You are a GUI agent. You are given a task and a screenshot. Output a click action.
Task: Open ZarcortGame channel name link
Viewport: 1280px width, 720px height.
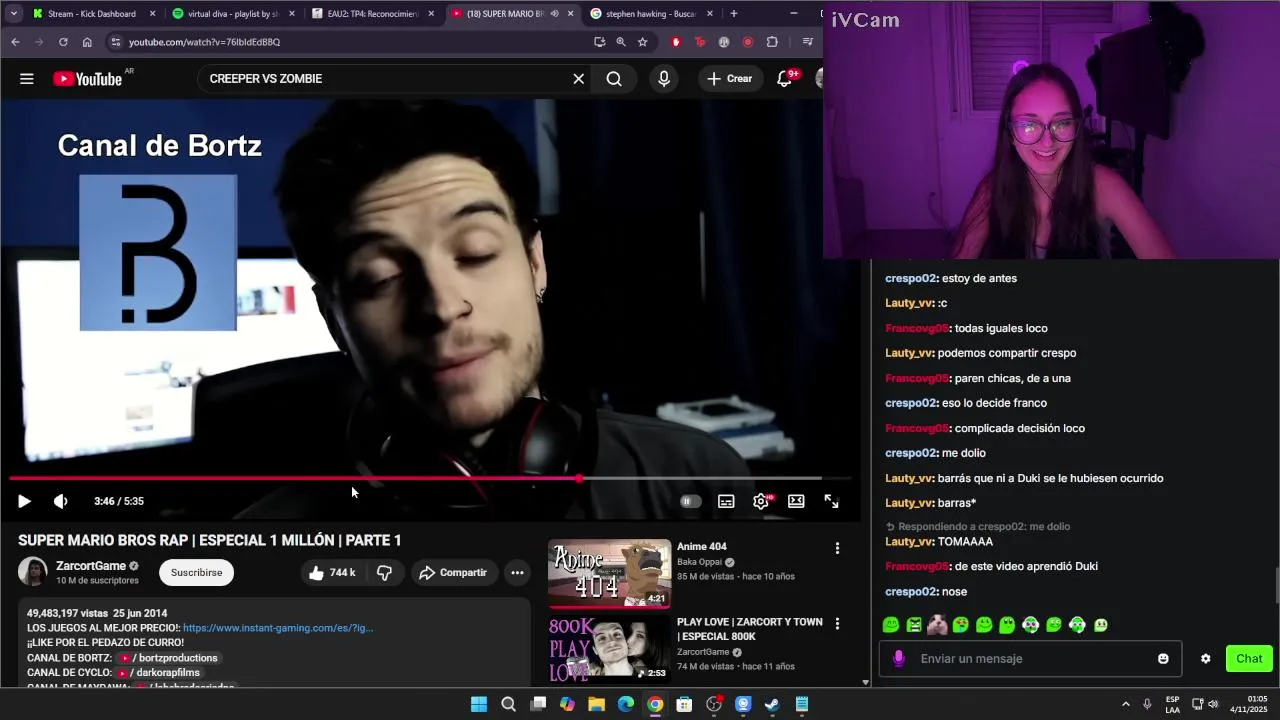(91, 566)
